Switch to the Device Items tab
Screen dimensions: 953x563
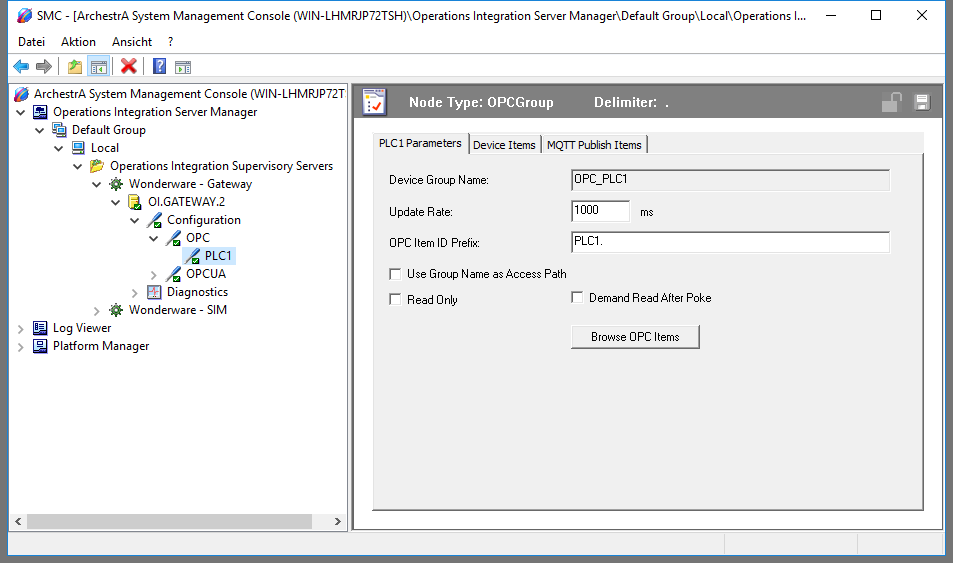click(504, 145)
